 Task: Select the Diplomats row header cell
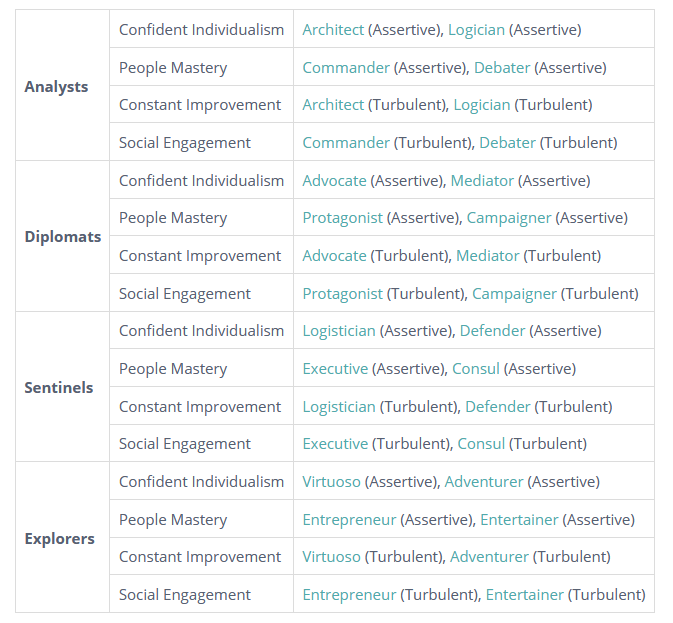(x=63, y=236)
